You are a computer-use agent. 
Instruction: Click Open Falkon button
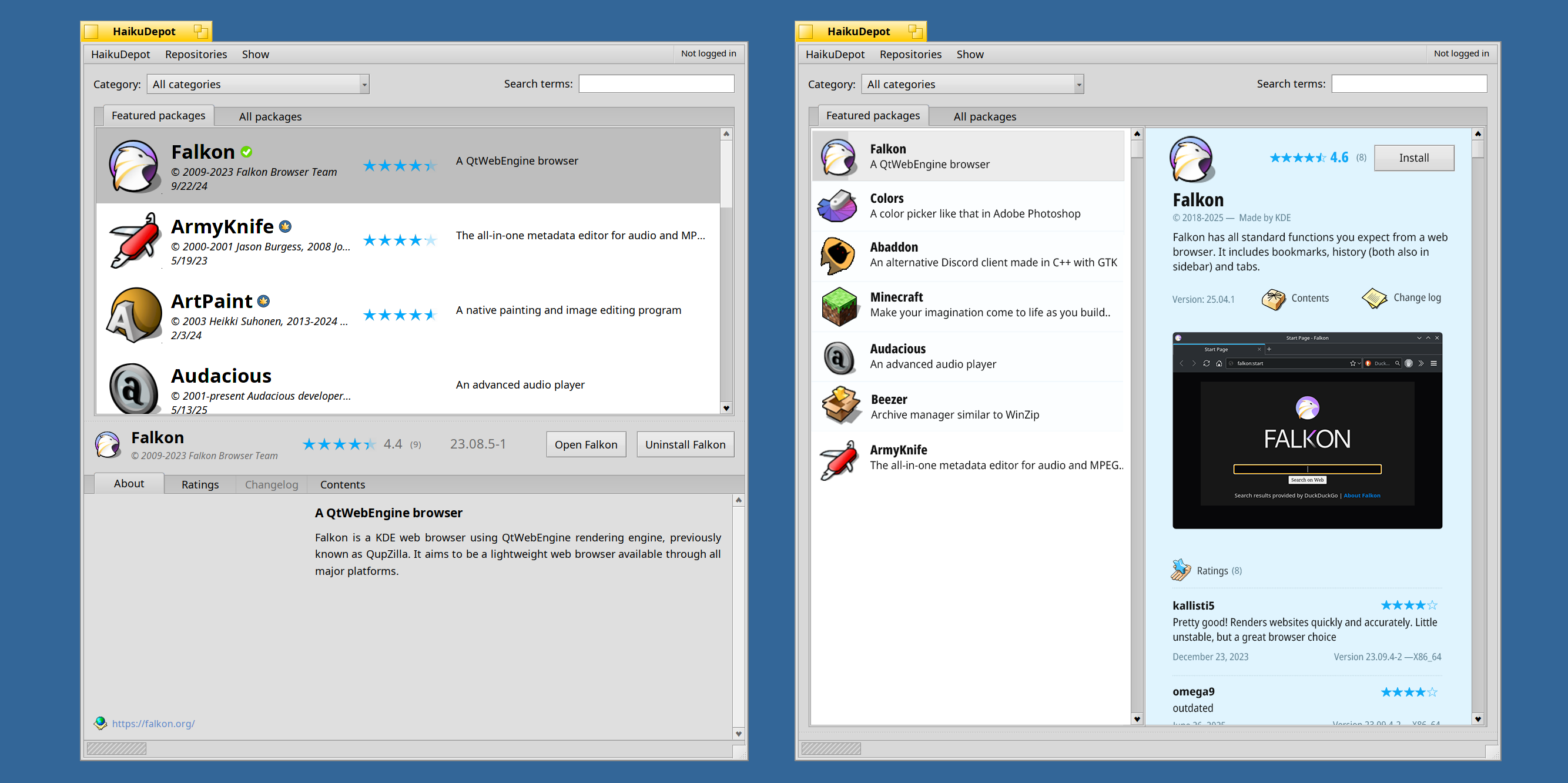585,444
